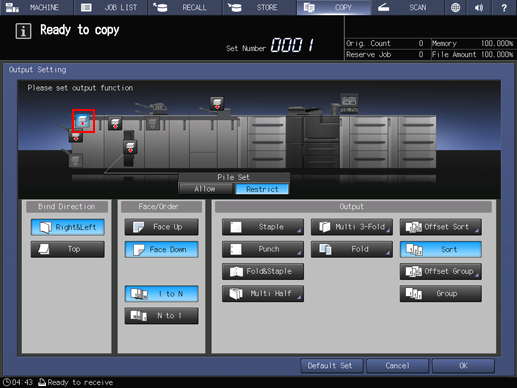
Task: Click the speaker volume icon
Action: [479, 7]
